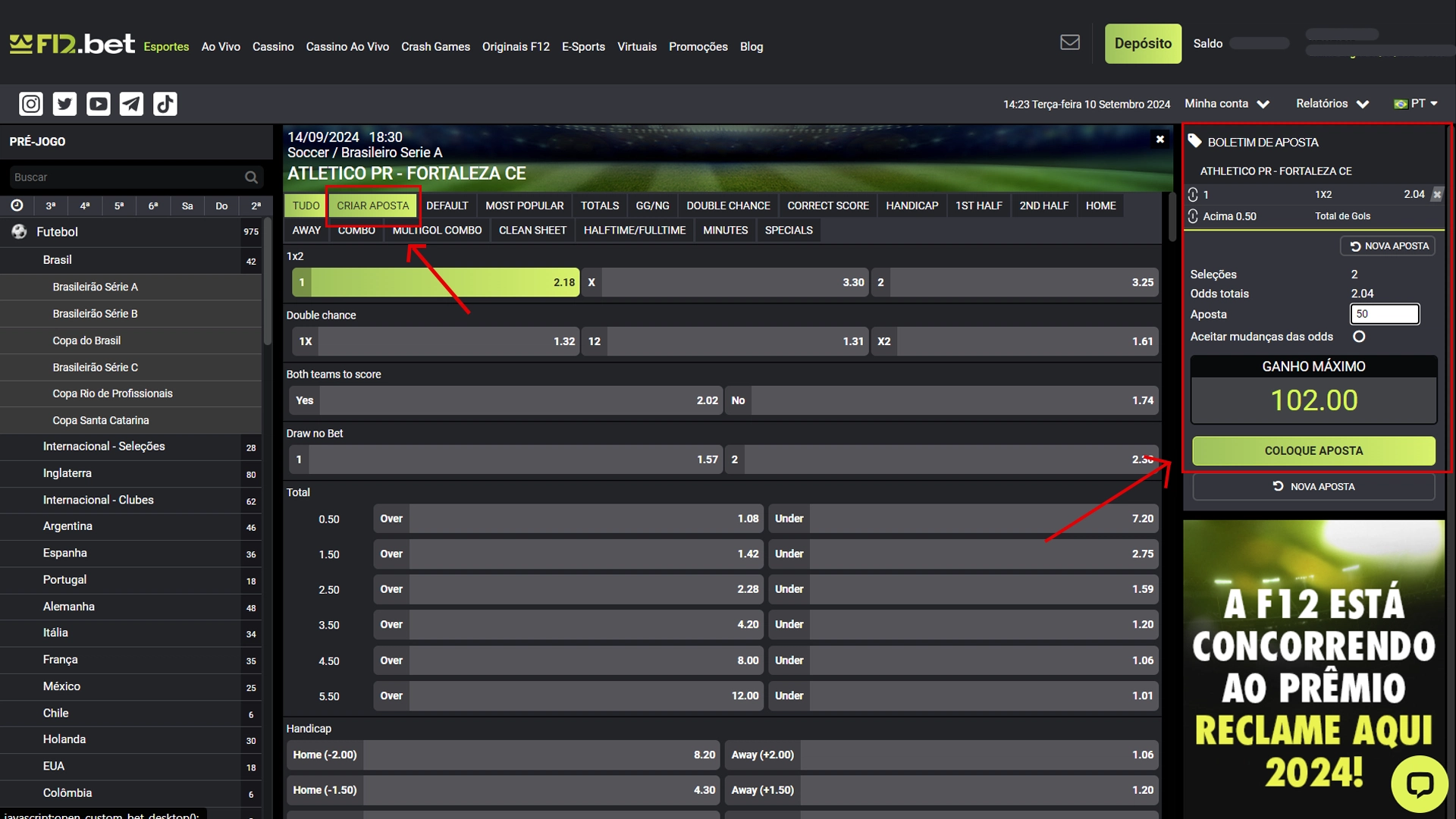This screenshot has width=1456, height=819.
Task: Open the Twitter social icon
Action: click(64, 104)
